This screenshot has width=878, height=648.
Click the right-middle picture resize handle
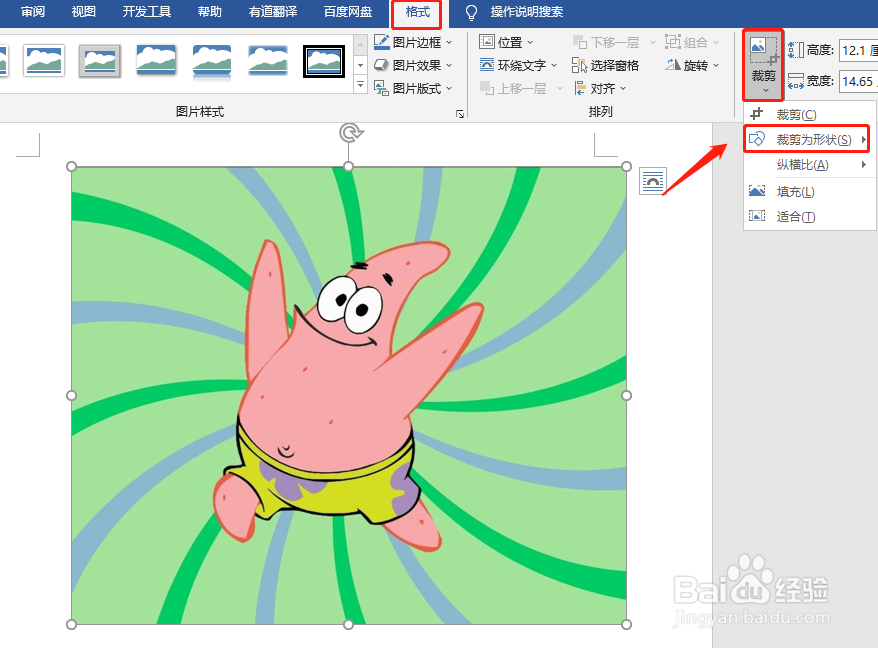point(626,395)
